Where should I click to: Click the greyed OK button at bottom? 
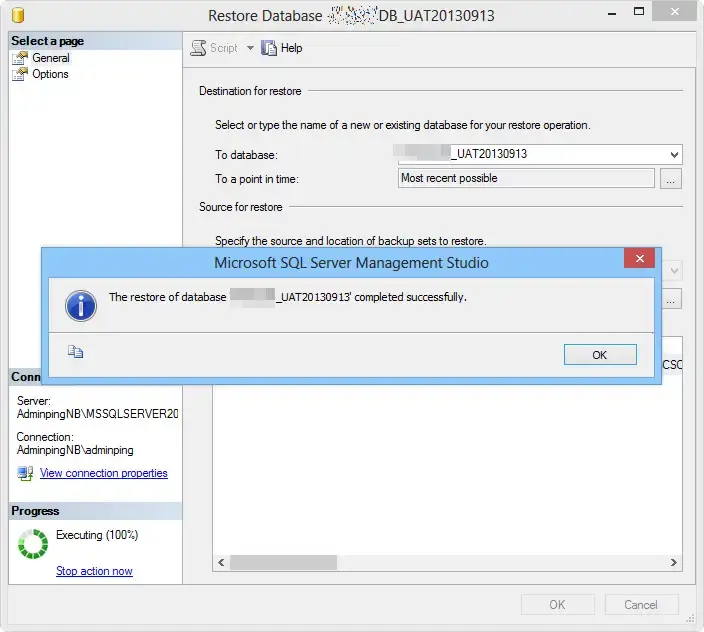(558, 605)
